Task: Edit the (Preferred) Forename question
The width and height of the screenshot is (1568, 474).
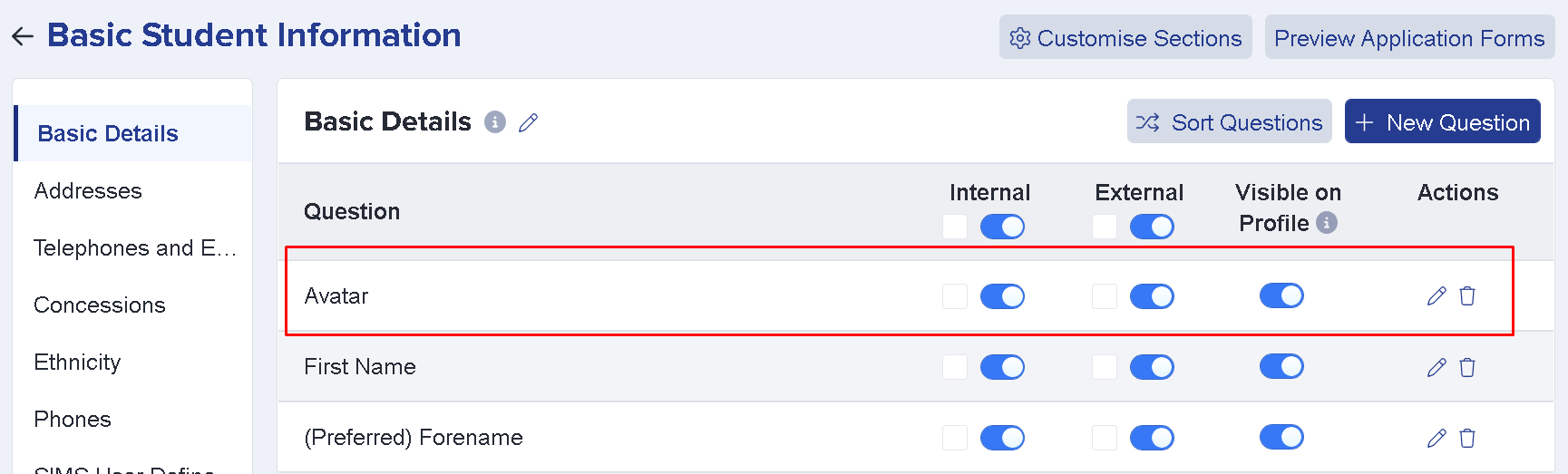Action: [1437, 438]
